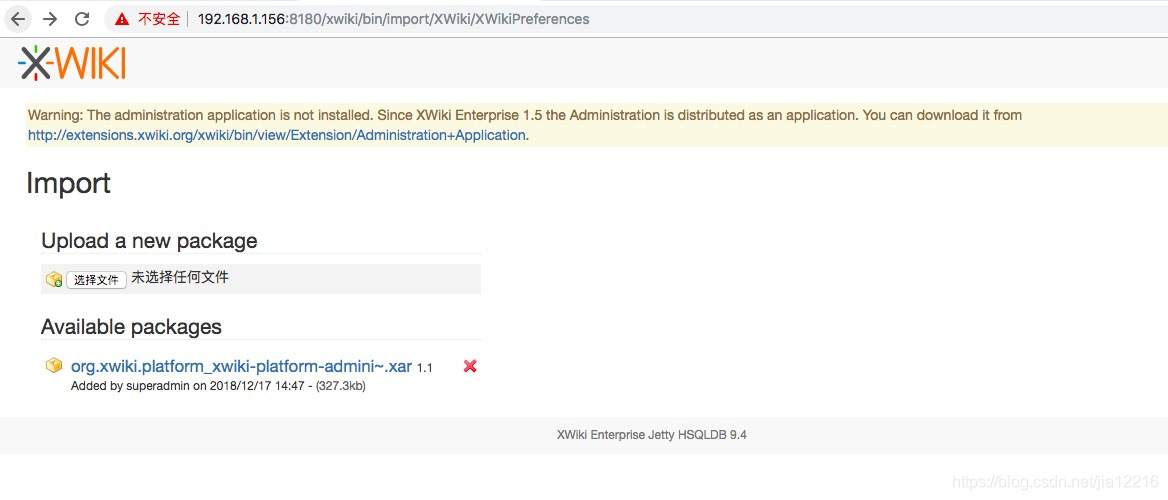This screenshot has width=1168, height=500.
Task: Click the package icon next to the .xar file
Action: (54, 366)
